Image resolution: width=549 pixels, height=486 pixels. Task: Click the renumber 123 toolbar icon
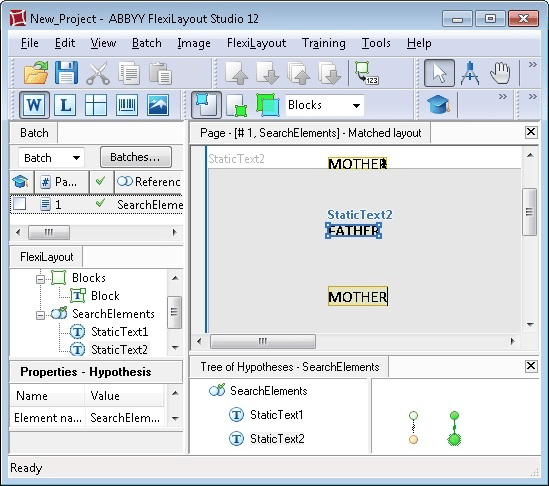tap(366, 73)
